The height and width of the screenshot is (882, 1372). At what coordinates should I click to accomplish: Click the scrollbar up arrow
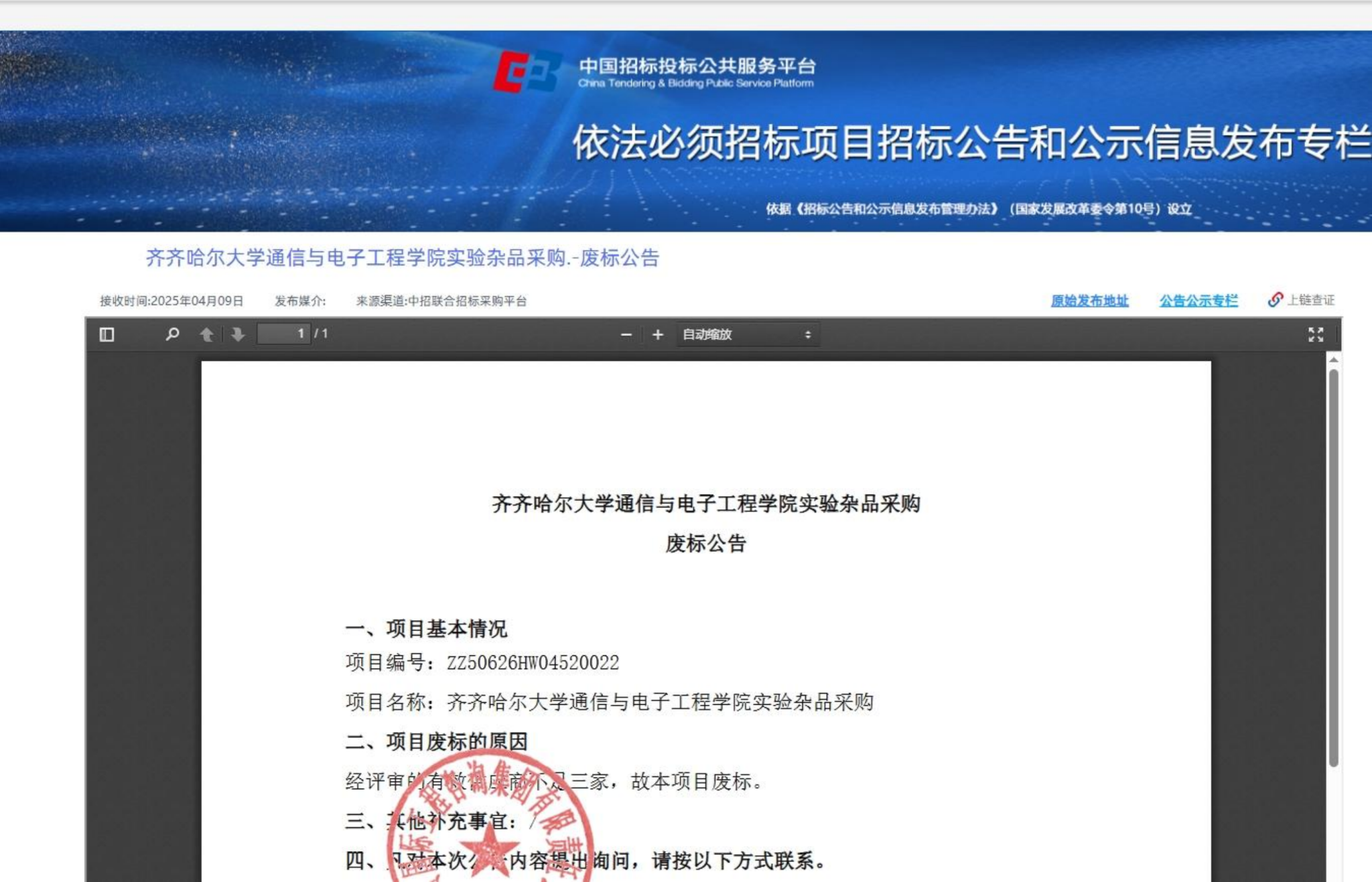(x=1333, y=360)
